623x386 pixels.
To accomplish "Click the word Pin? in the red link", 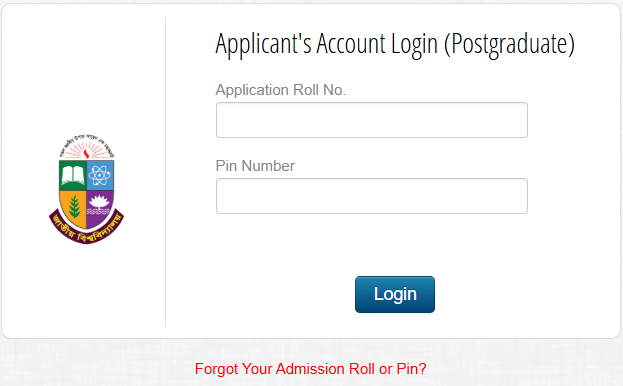I will [x=411, y=369].
